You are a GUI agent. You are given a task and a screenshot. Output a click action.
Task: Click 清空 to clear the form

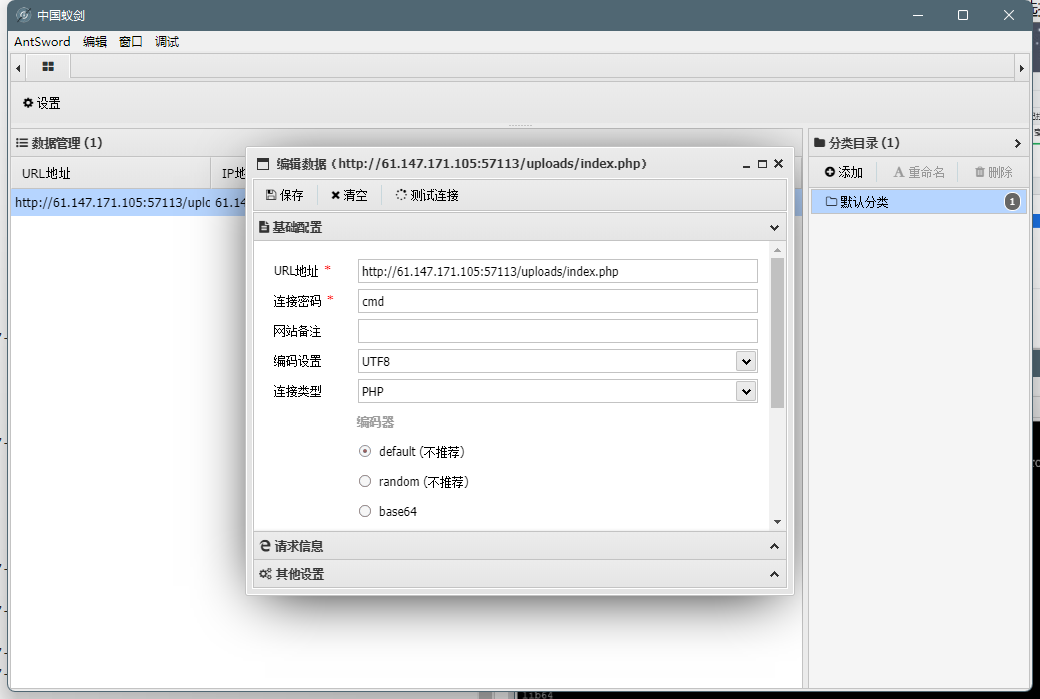click(x=349, y=195)
